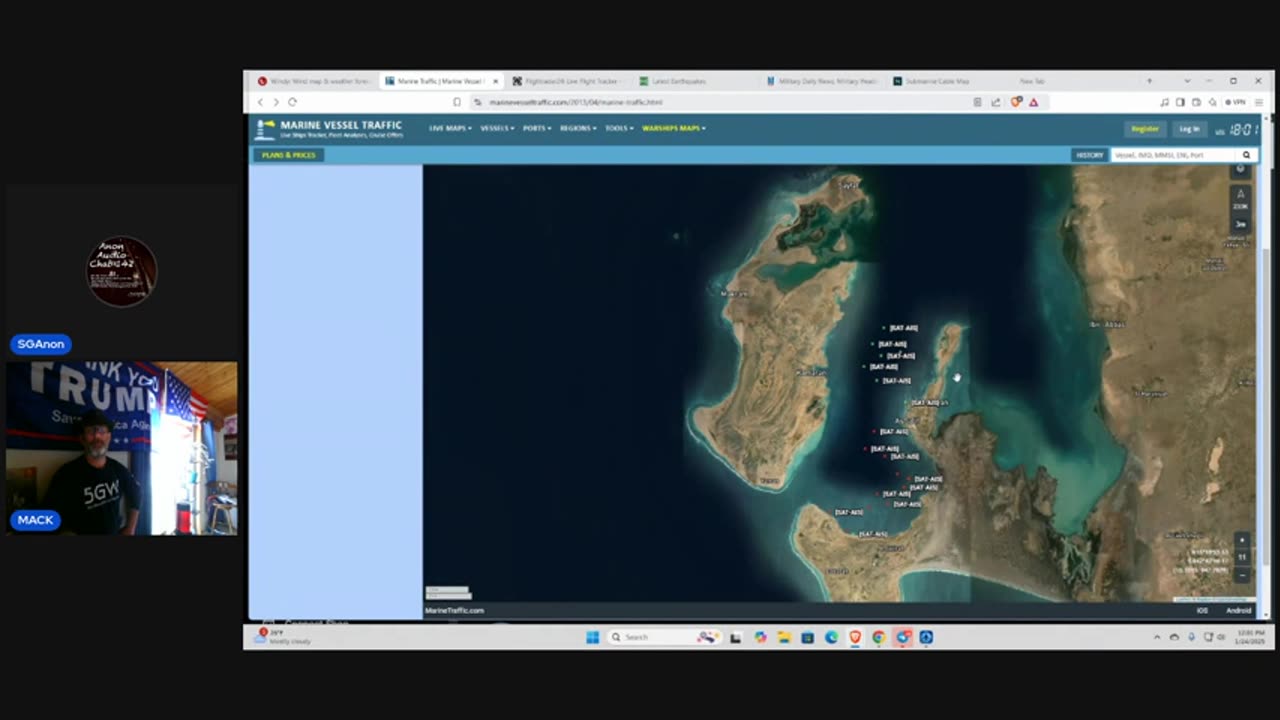Open a new browser tab with plus
This screenshot has height=720, width=1280.
click(1149, 81)
